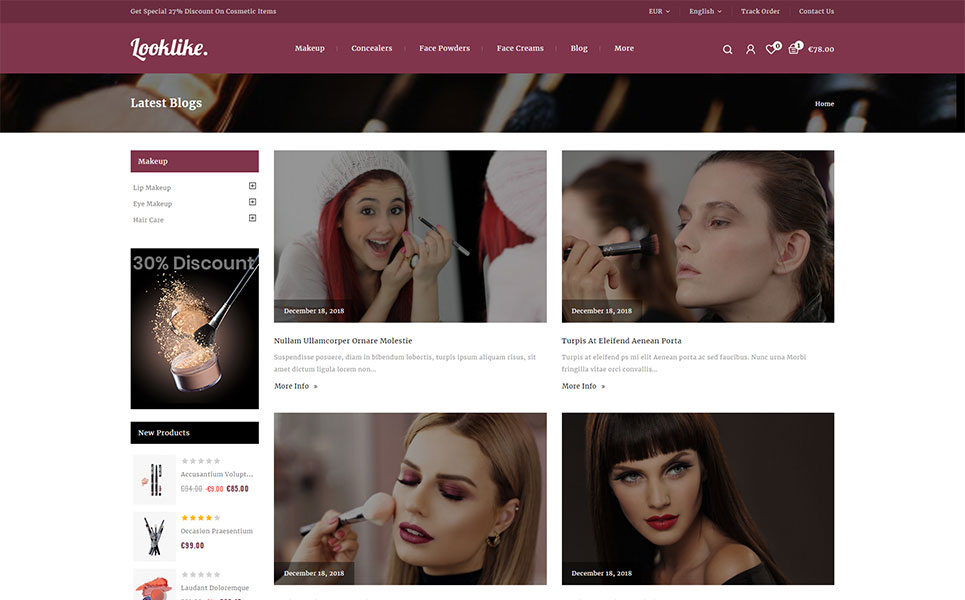
Task: Click More Info under Turpis At Eleifend post
Action: pyautogui.click(x=583, y=386)
